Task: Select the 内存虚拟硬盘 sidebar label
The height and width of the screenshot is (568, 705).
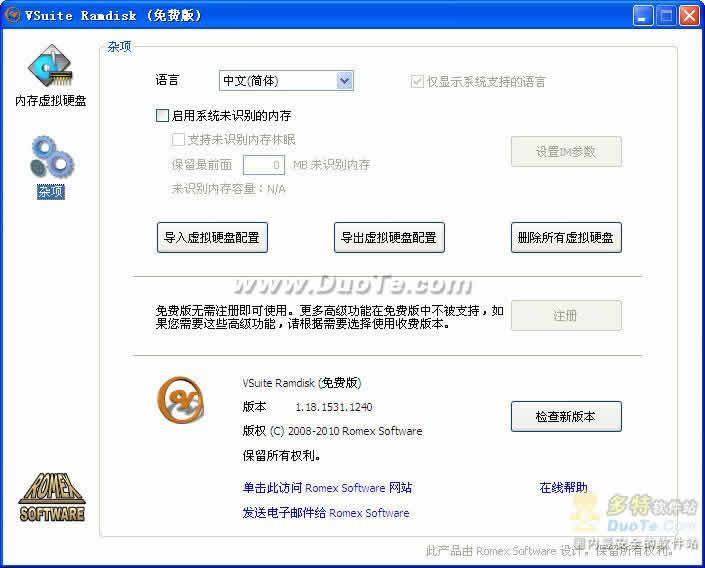Action: (x=50, y=100)
